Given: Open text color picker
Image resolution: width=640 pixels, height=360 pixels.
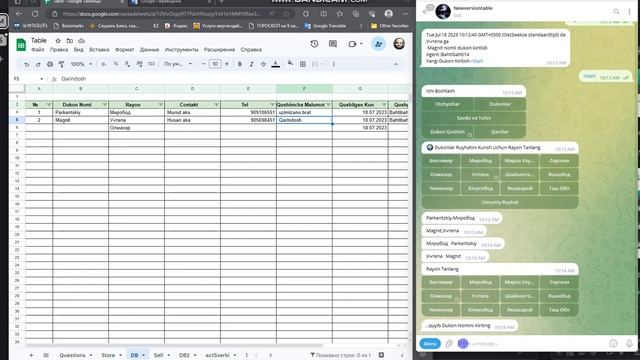Looking at the screenshot, I should [x=276, y=64].
